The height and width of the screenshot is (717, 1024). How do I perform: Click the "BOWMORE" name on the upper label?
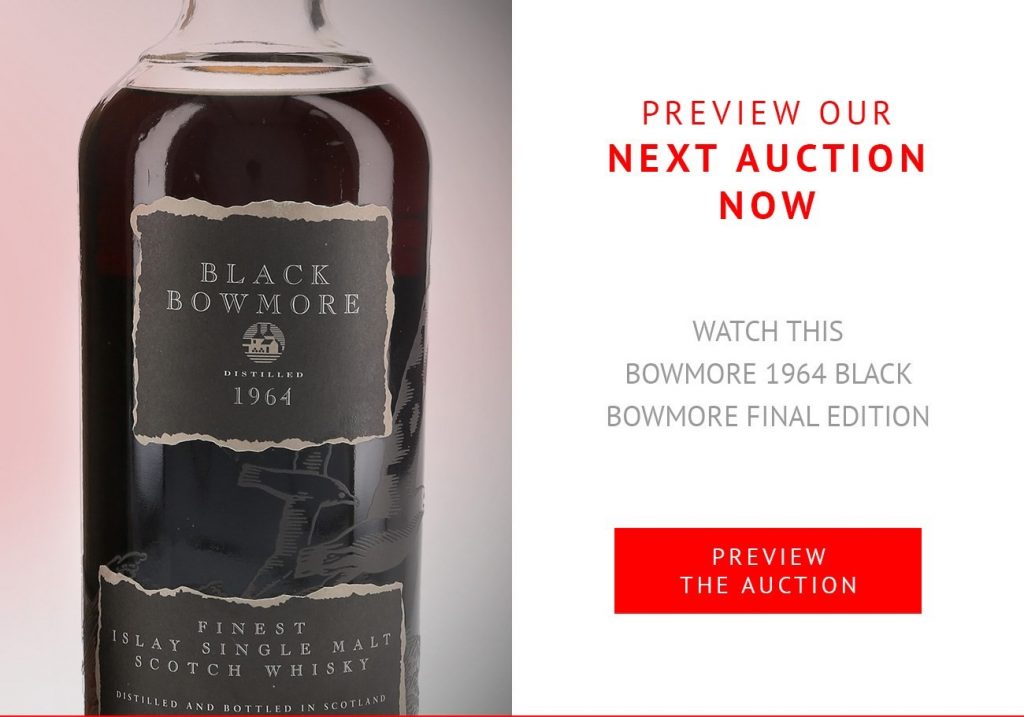(x=263, y=303)
